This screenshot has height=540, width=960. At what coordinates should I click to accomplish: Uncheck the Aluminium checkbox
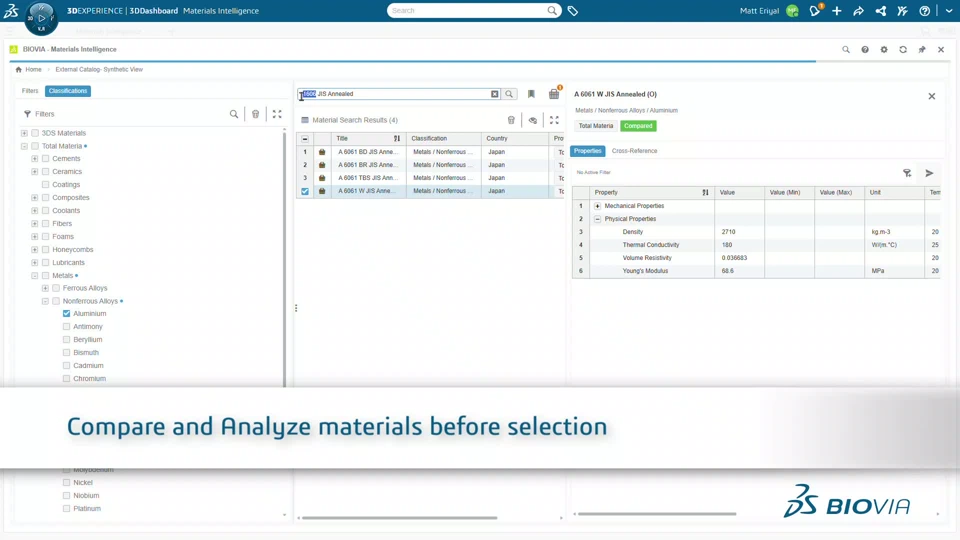click(x=66, y=313)
